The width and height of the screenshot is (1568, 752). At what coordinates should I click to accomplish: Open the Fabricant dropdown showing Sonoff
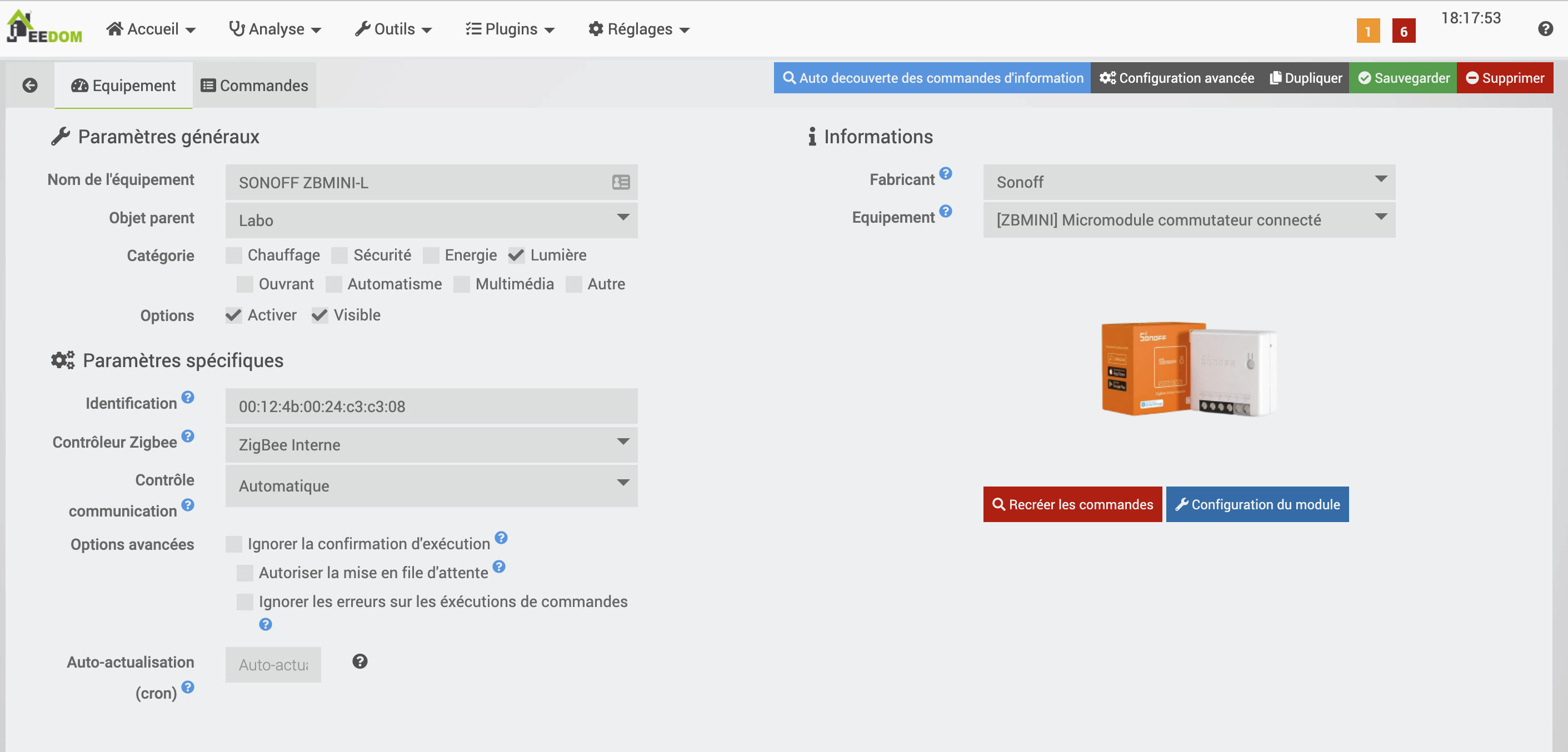(x=1189, y=182)
